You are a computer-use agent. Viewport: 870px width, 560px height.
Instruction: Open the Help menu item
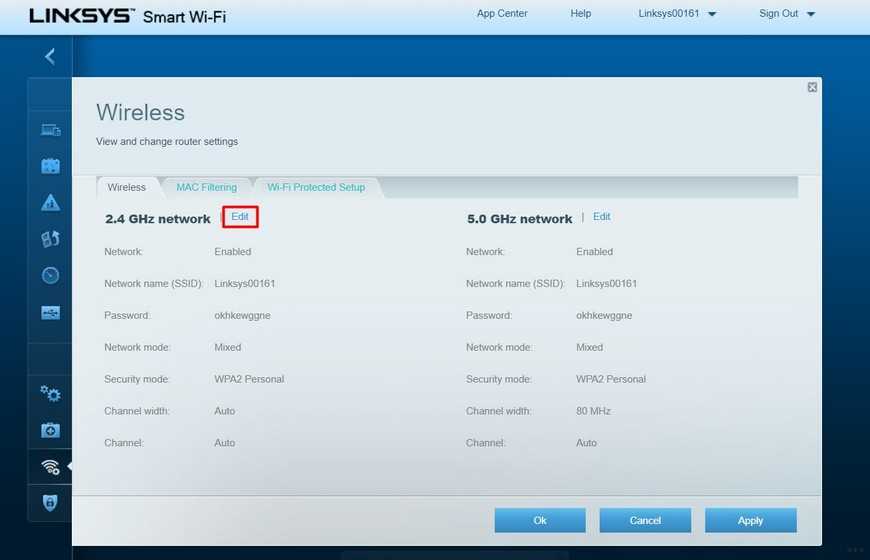pos(580,13)
